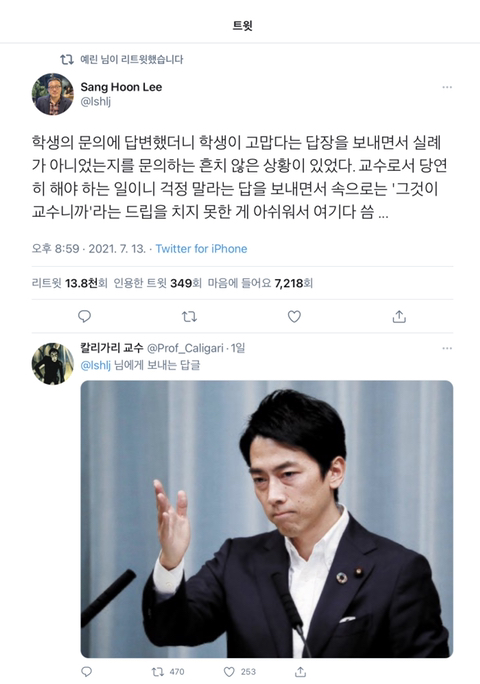The height and width of the screenshot is (684, 480).
Task: Open the 칼리가리 교수 avatar
Action: click(53, 363)
